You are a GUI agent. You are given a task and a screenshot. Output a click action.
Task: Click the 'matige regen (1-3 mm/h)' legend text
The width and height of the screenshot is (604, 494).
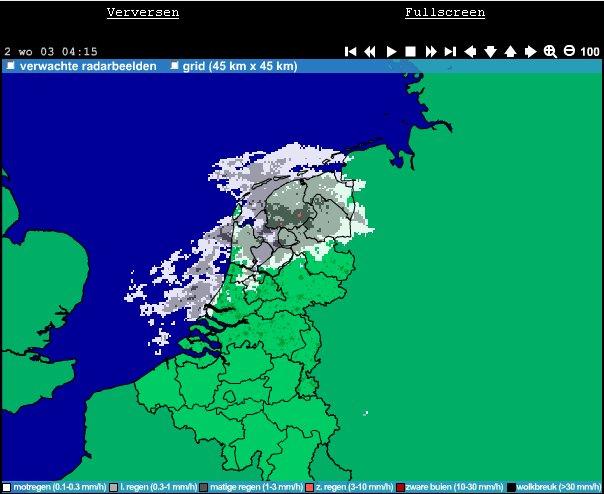click(x=257, y=487)
